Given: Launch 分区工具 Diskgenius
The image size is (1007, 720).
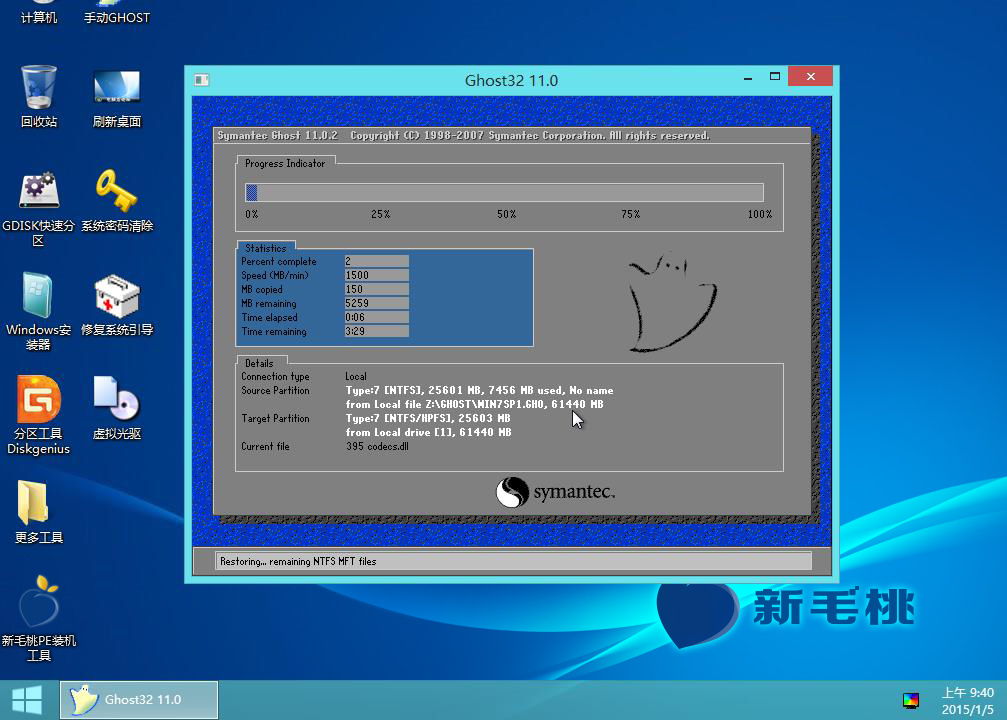Looking at the screenshot, I should pyautogui.click(x=39, y=415).
